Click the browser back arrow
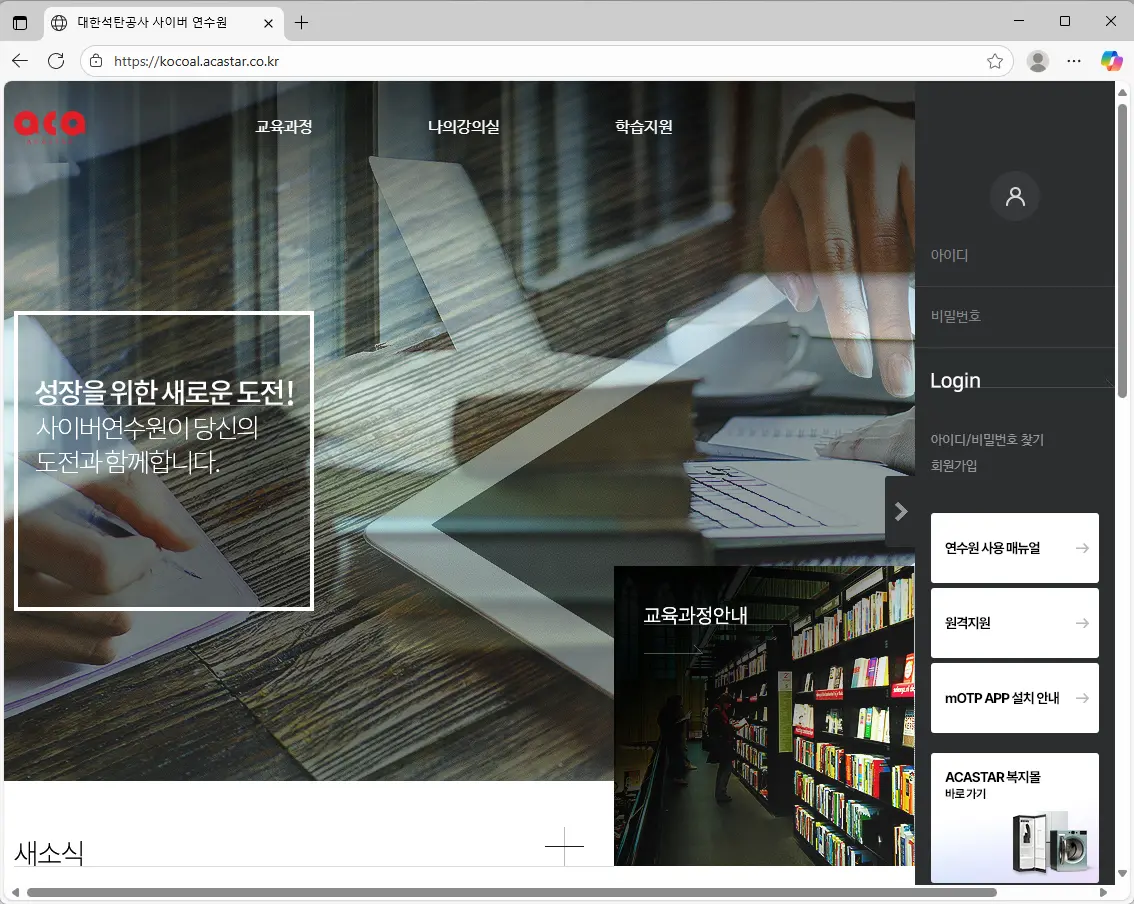 click(20, 61)
